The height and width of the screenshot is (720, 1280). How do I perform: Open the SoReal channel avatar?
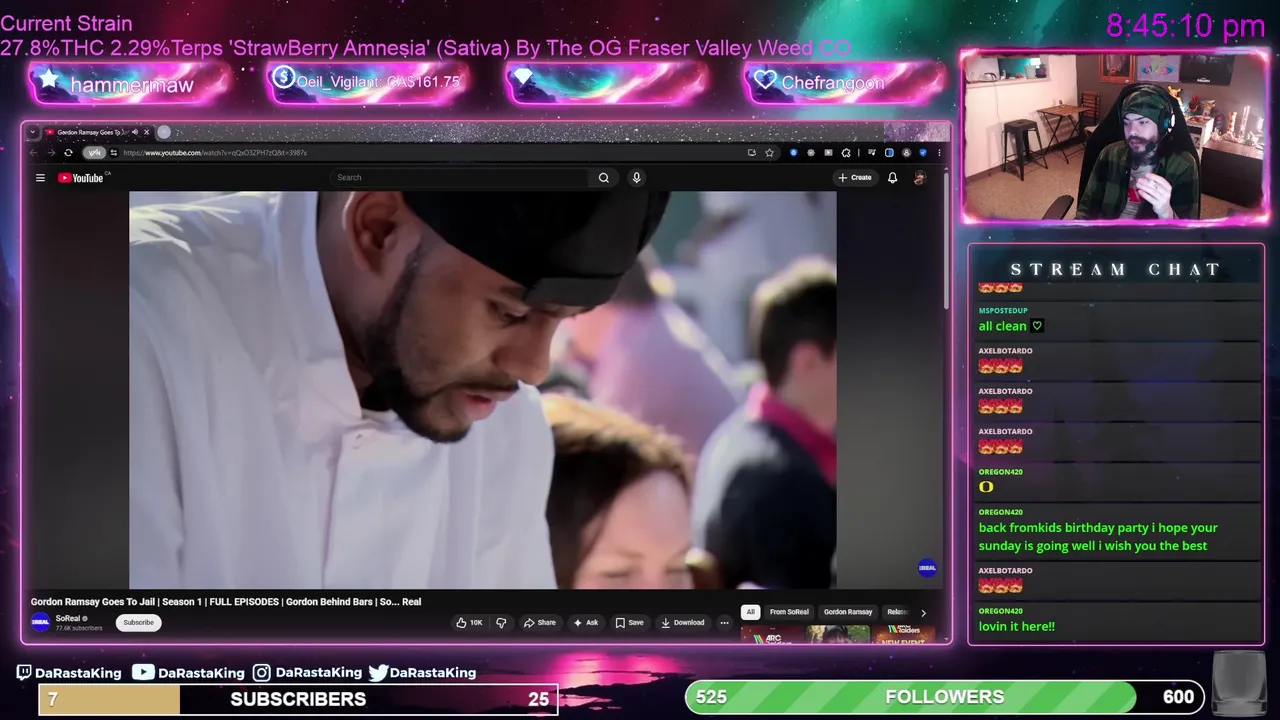(40, 622)
